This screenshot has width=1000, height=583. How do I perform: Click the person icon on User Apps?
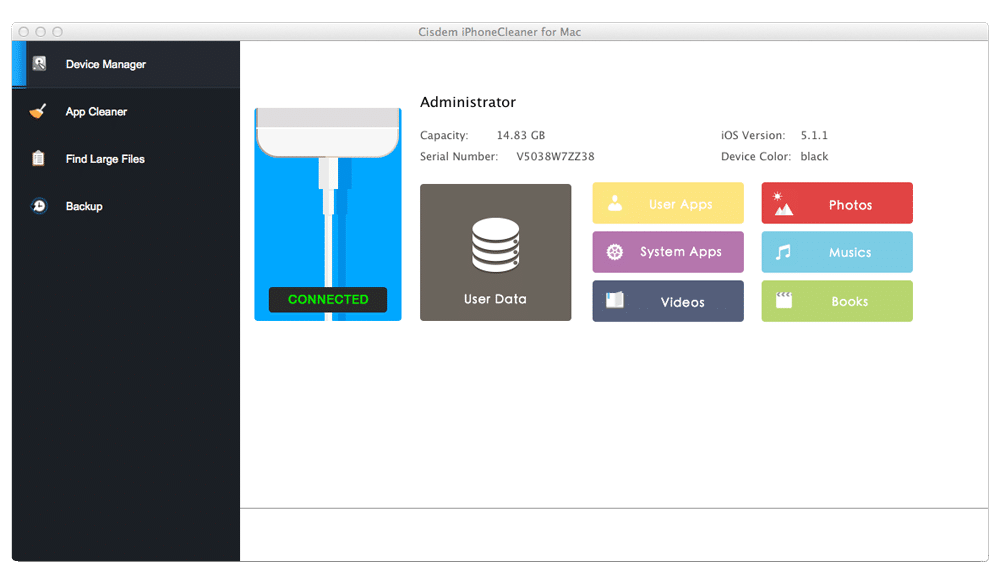click(x=615, y=203)
